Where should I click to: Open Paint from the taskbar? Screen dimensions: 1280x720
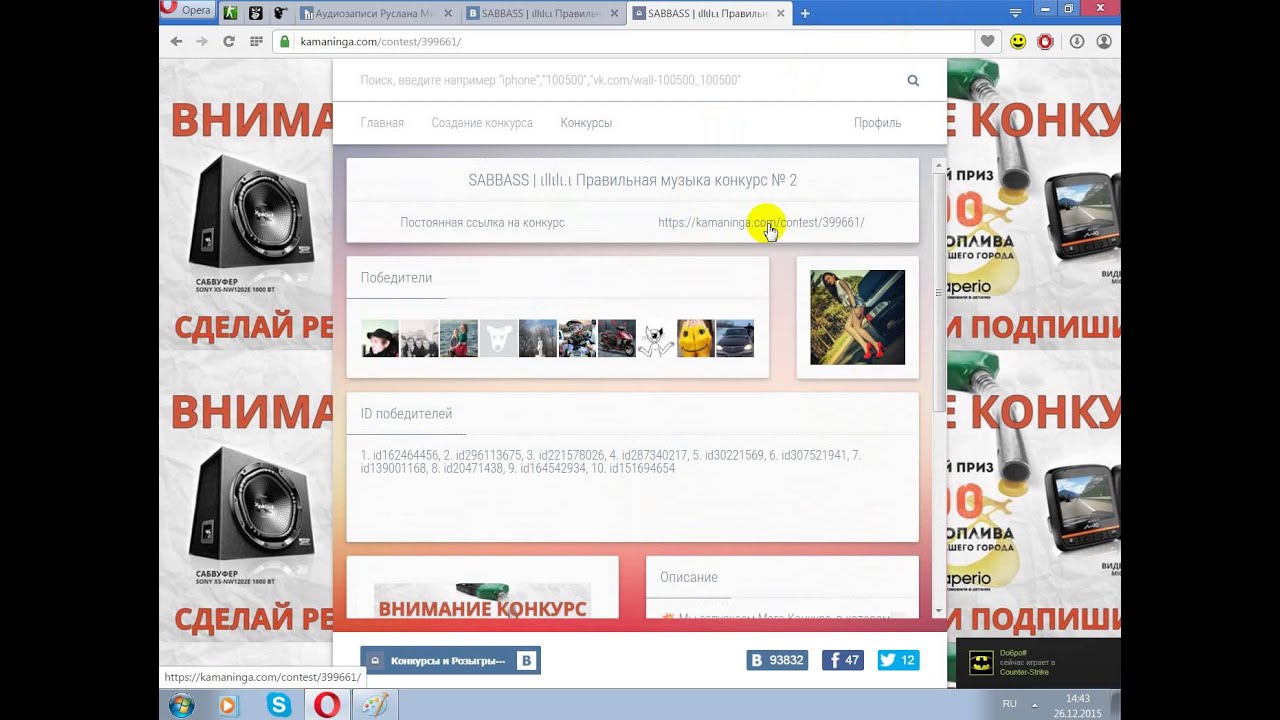point(374,705)
